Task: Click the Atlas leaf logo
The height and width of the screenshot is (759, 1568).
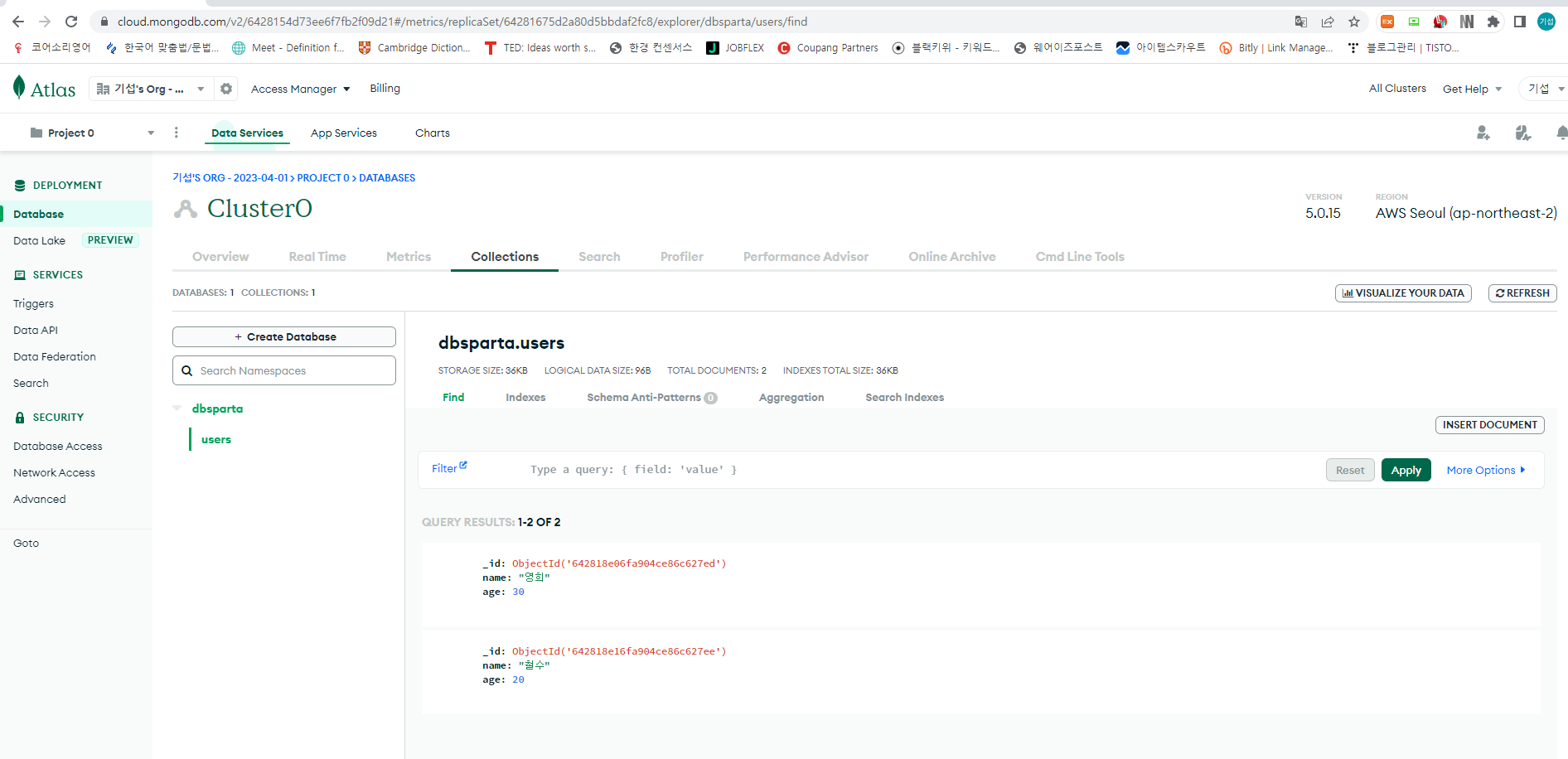Action: pos(19,87)
